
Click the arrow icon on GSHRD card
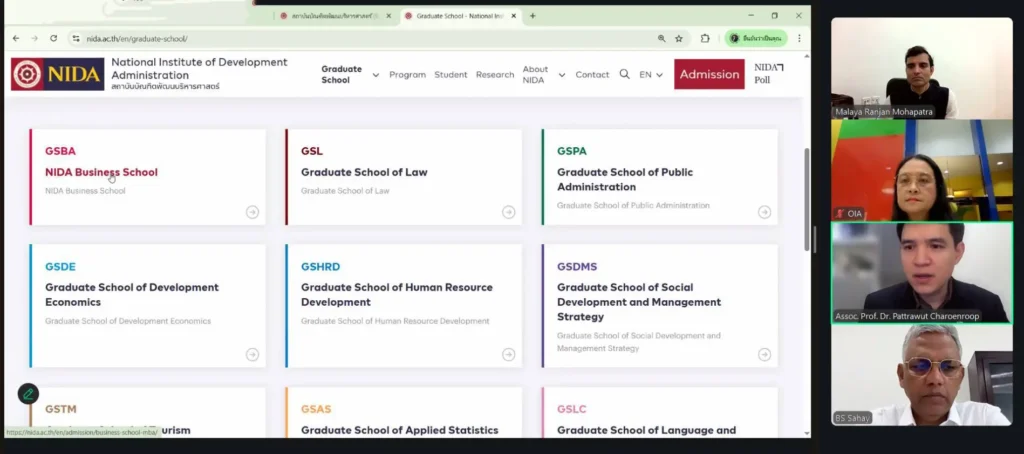click(x=508, y=354)
